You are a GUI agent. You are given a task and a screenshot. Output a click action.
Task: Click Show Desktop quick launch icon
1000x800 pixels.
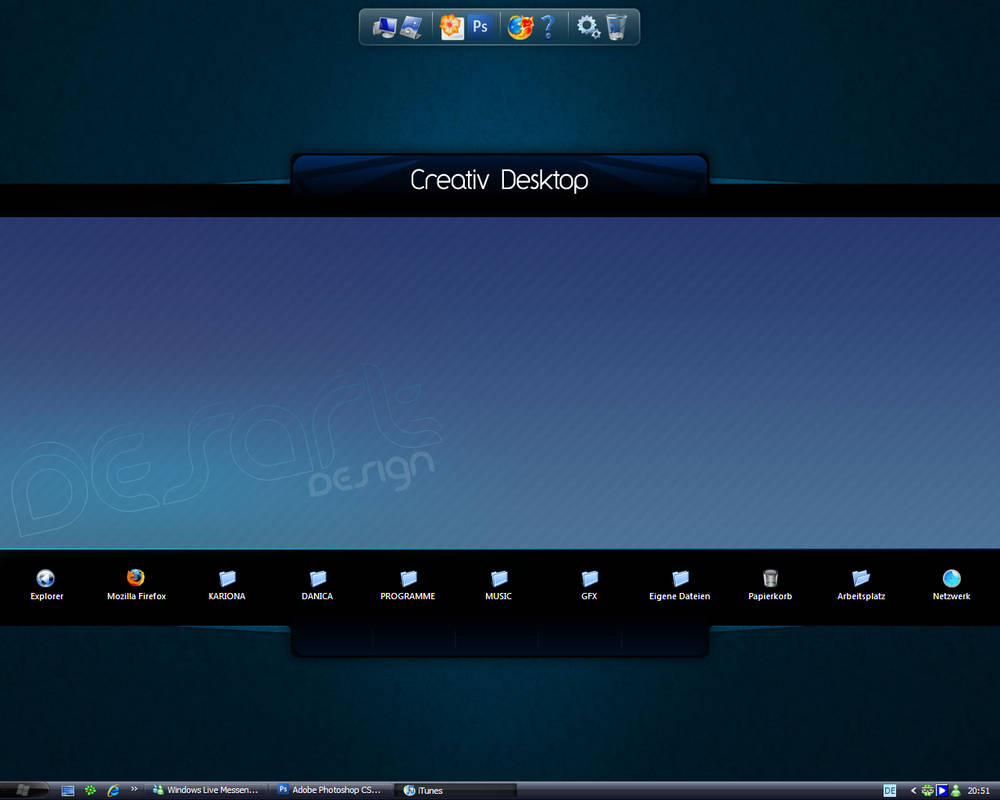tap(68, 790)
